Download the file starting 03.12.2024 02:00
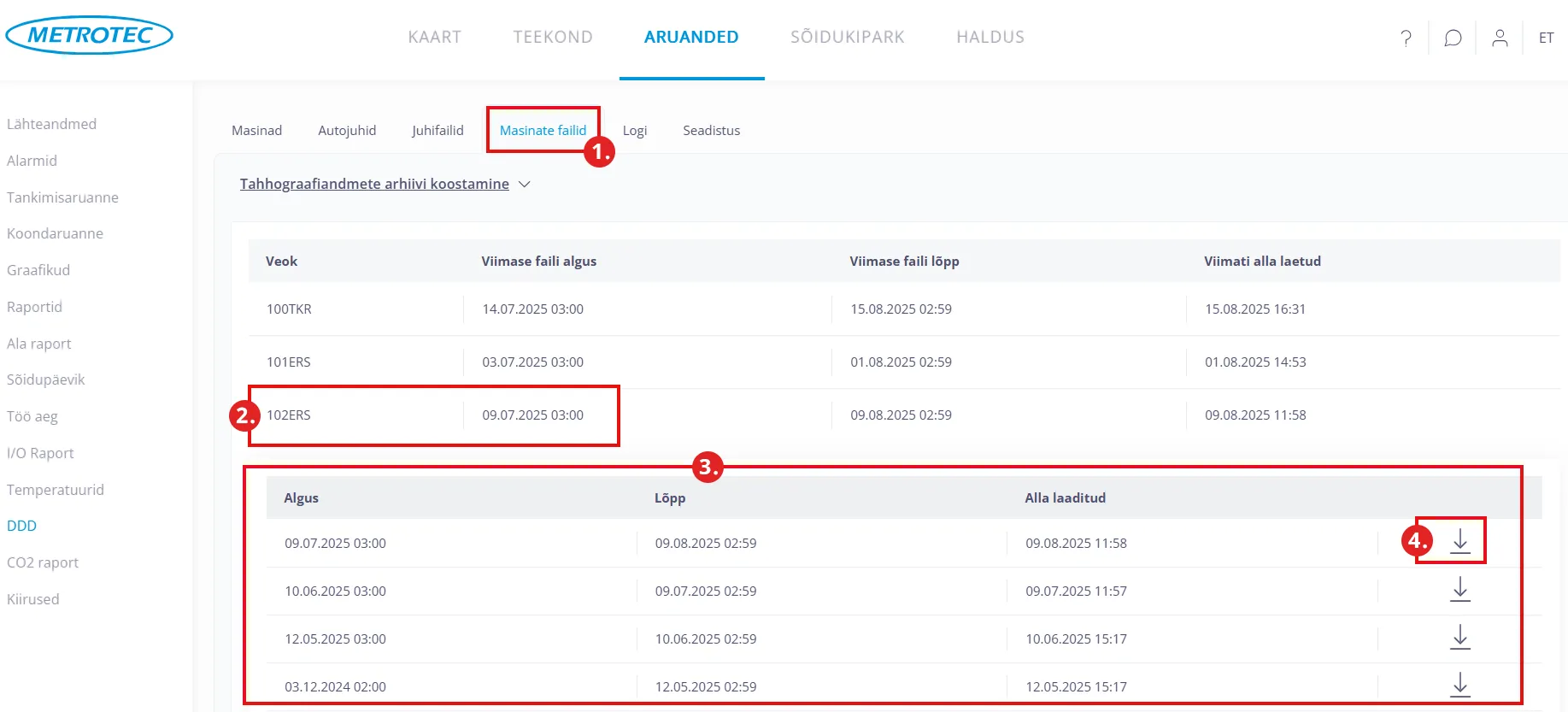1568x712 pixels. point(1459,685)
